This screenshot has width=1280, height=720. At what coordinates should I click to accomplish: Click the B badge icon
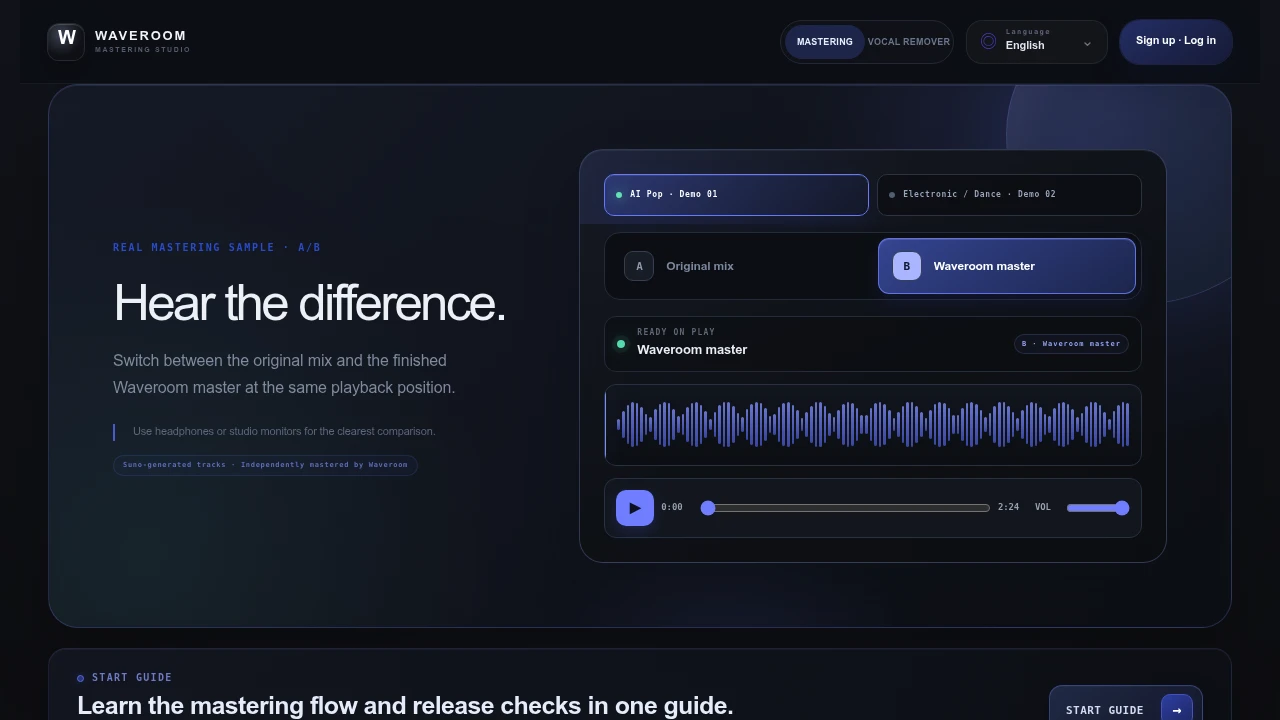pyautogui.click(x=906, y=266)
